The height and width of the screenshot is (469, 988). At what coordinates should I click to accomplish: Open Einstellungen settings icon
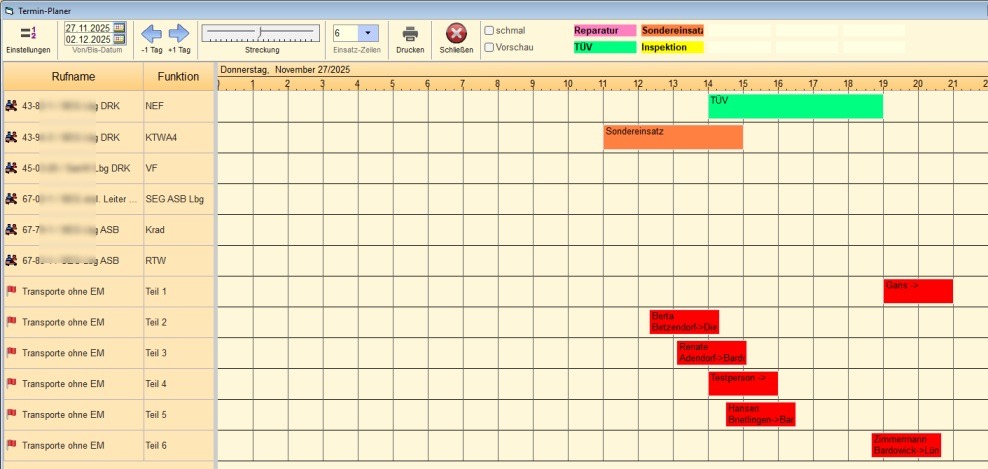(x=27, y=34)
